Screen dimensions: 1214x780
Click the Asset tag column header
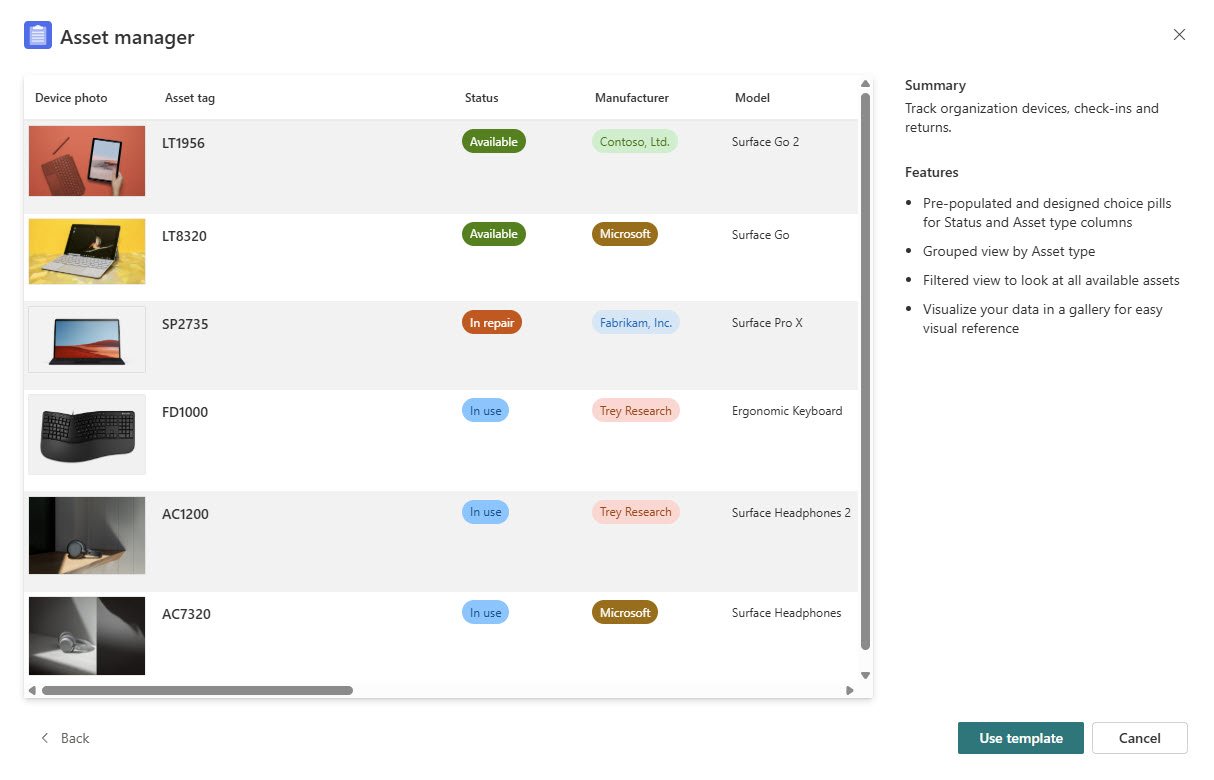189,98
